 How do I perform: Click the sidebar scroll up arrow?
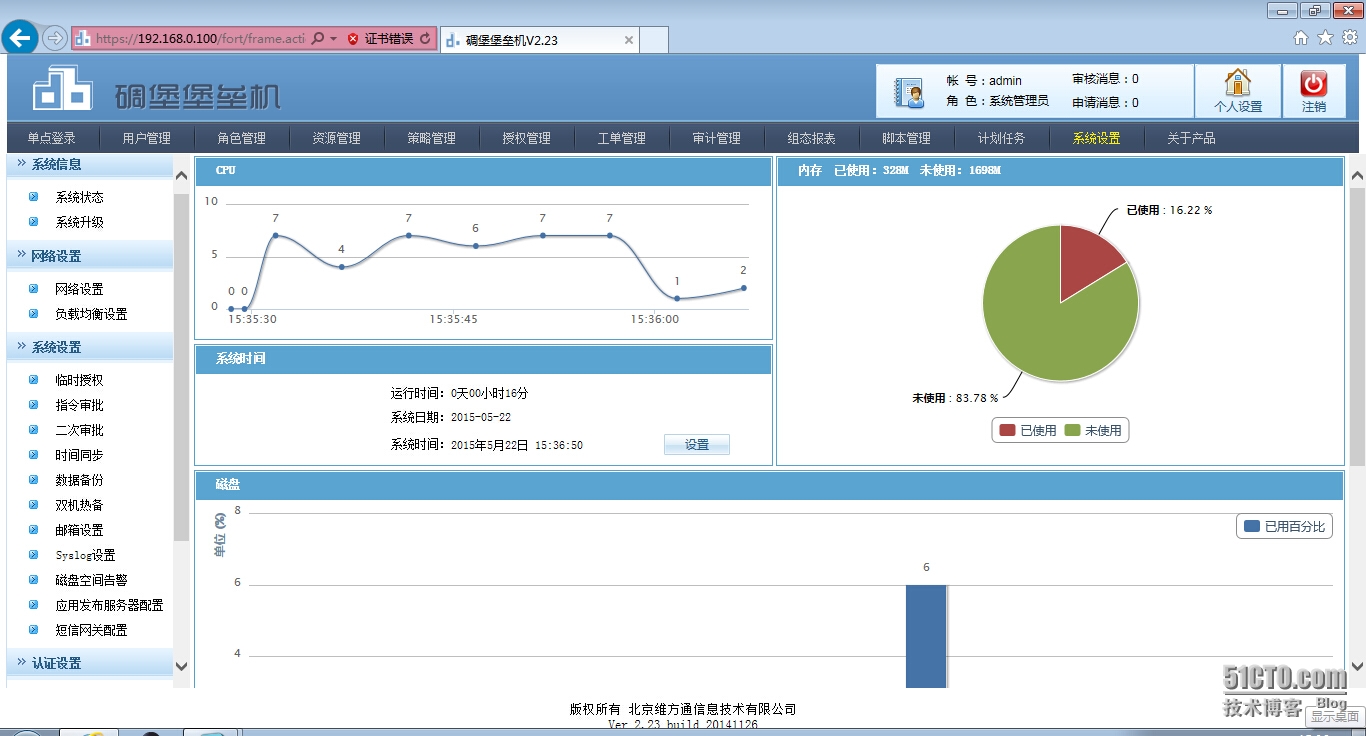[x=181, y=176]
